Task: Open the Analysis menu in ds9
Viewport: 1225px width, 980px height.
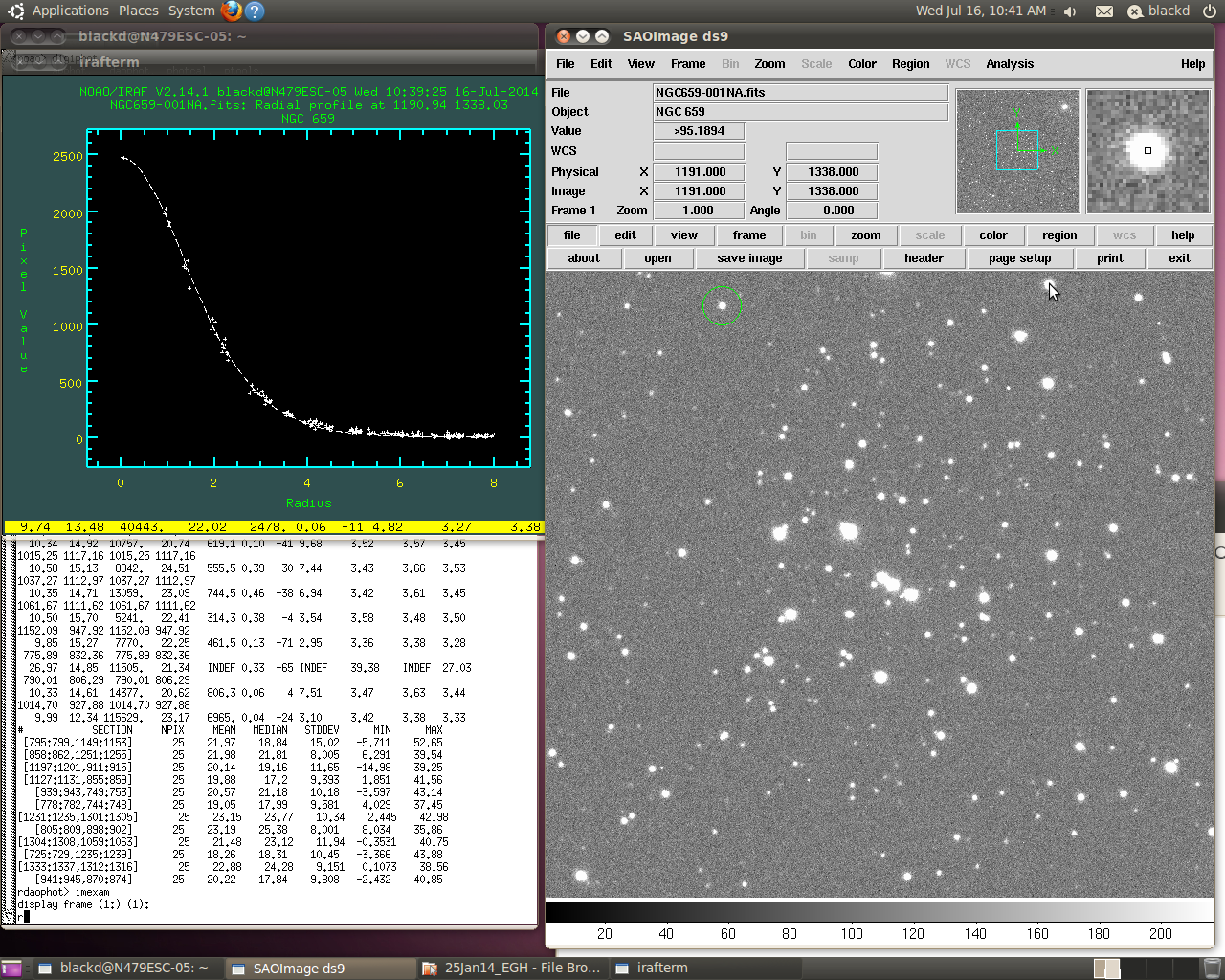Action: click(1010, 64)
